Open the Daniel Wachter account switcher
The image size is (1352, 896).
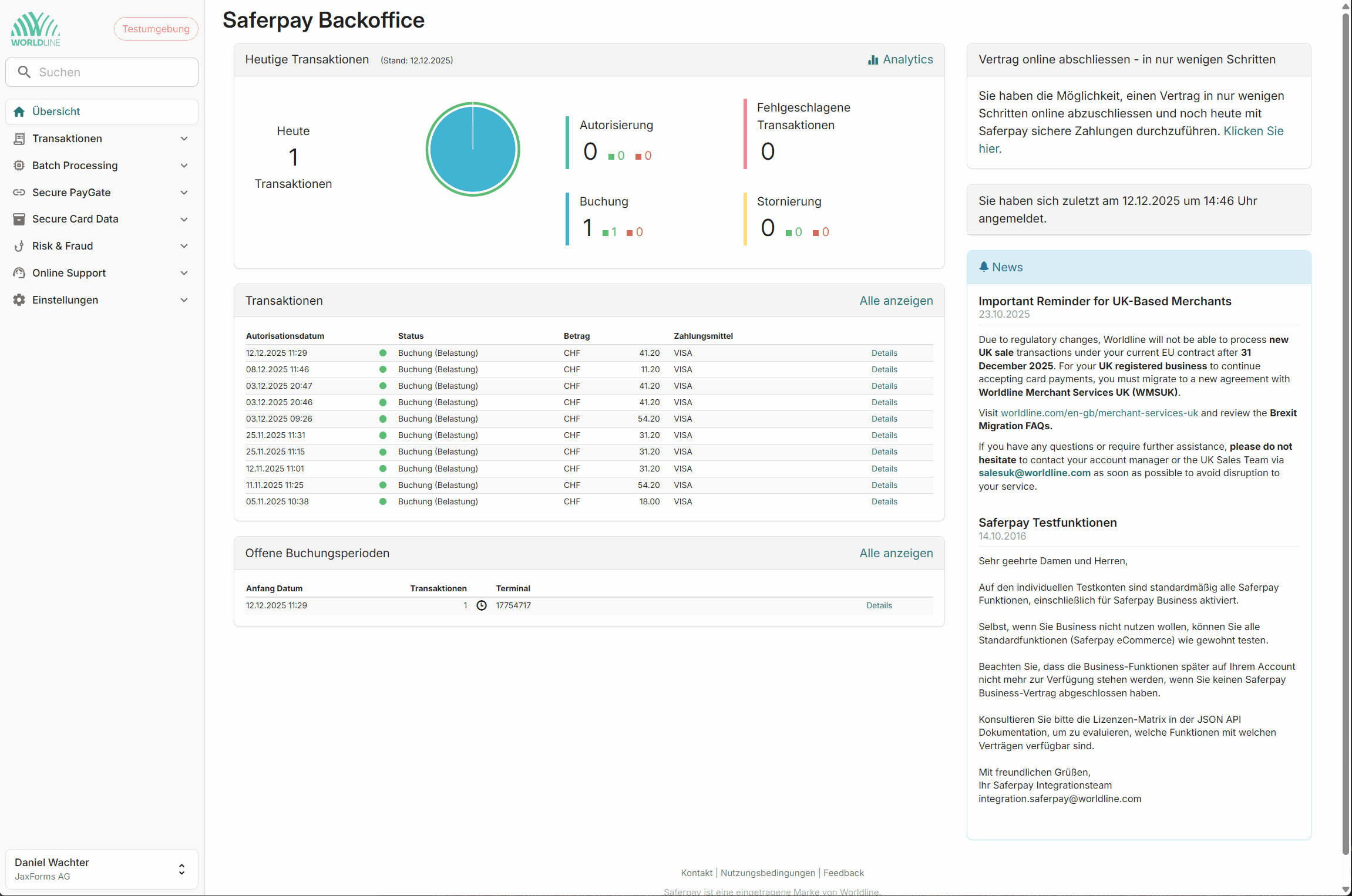point(181,869)
